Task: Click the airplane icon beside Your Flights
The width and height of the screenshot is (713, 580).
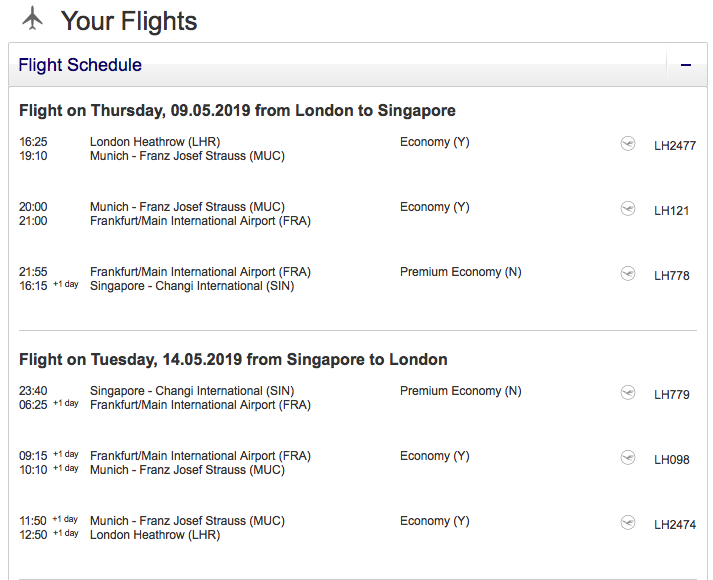Action: [33, 18]
